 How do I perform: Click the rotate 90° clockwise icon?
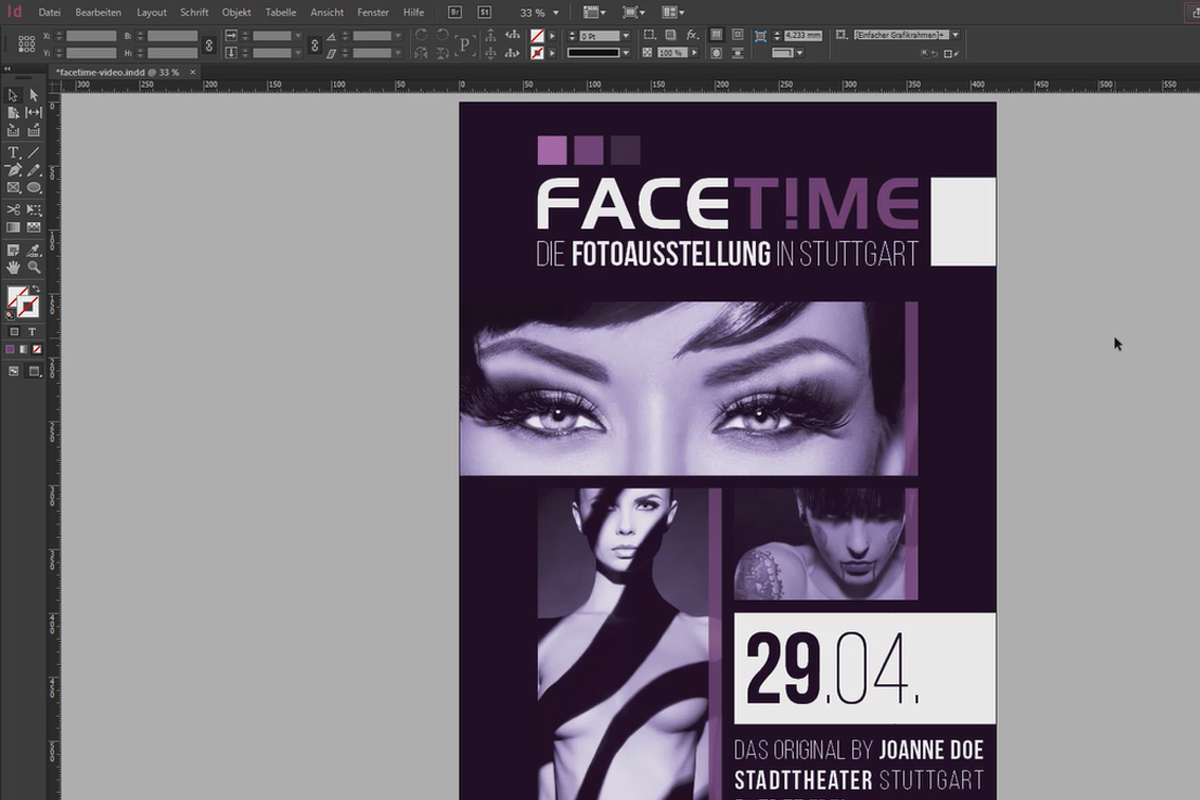tap(421, 35)
